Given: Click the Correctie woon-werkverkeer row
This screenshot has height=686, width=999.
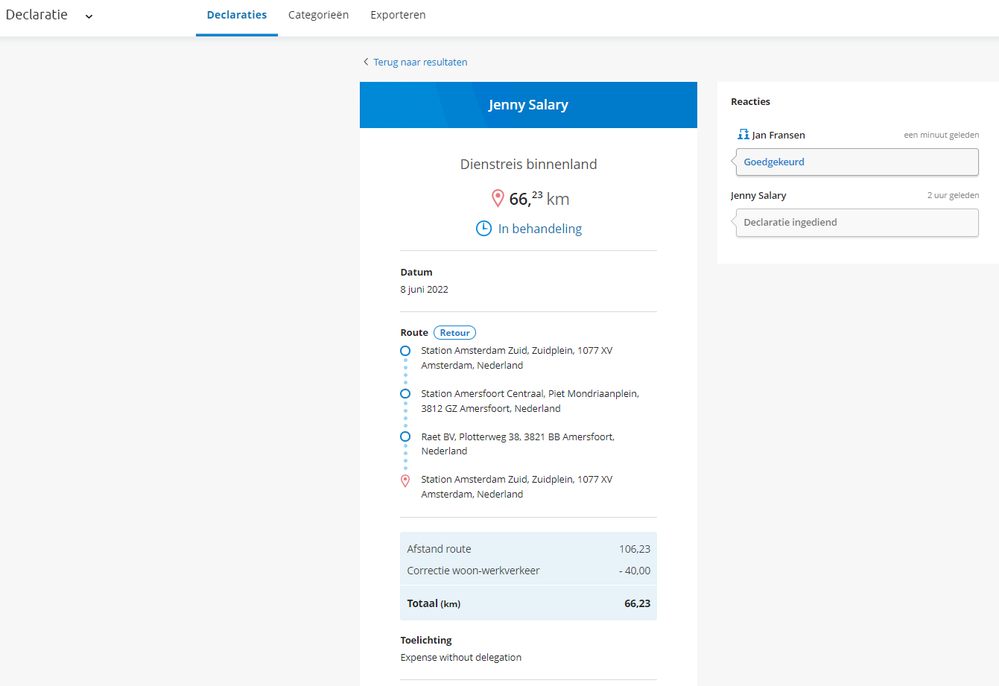Looking at the screenshot, I should 528,571.
